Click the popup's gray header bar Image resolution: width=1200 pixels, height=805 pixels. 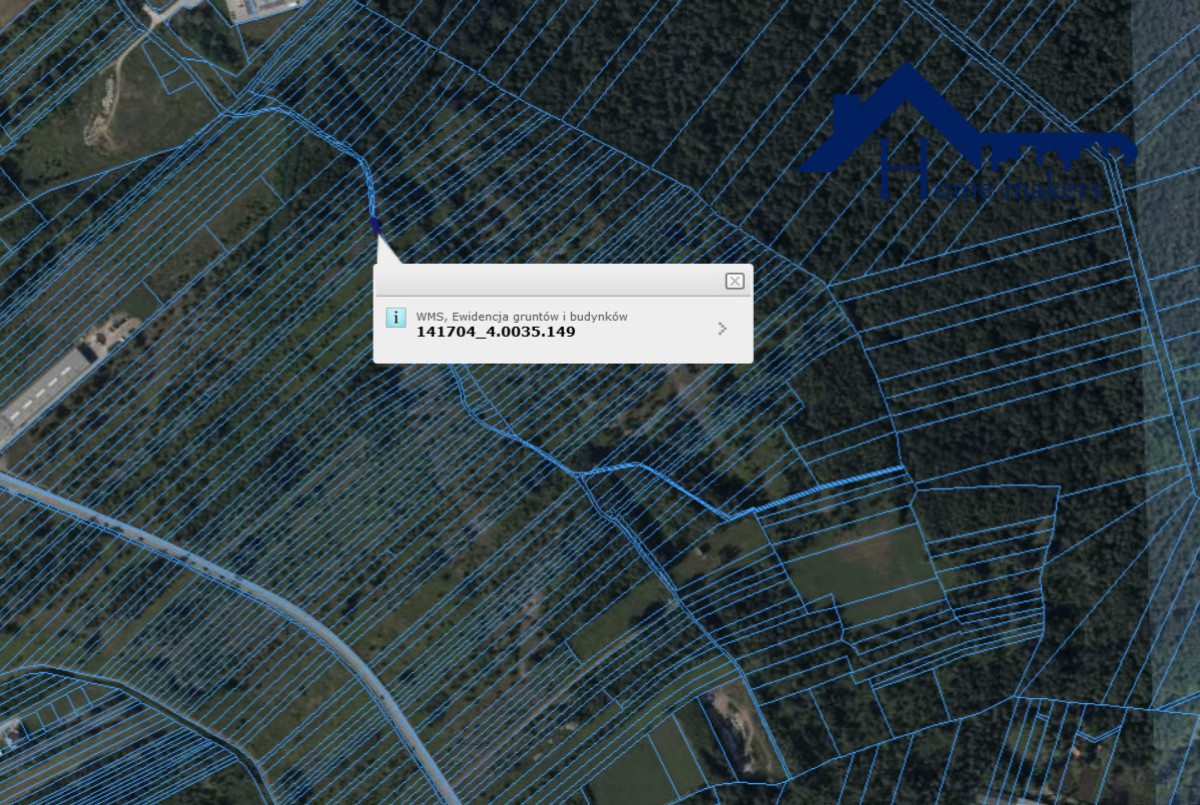(550, 281)
